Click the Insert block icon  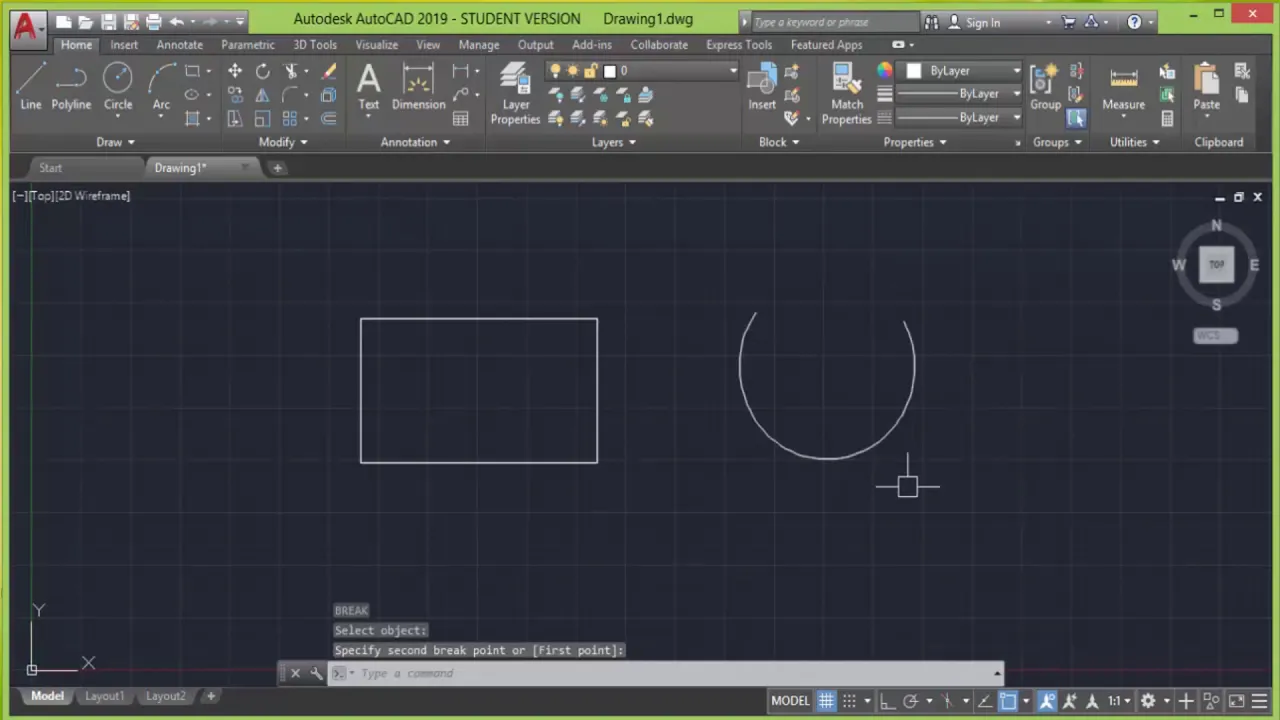(762, 86)
